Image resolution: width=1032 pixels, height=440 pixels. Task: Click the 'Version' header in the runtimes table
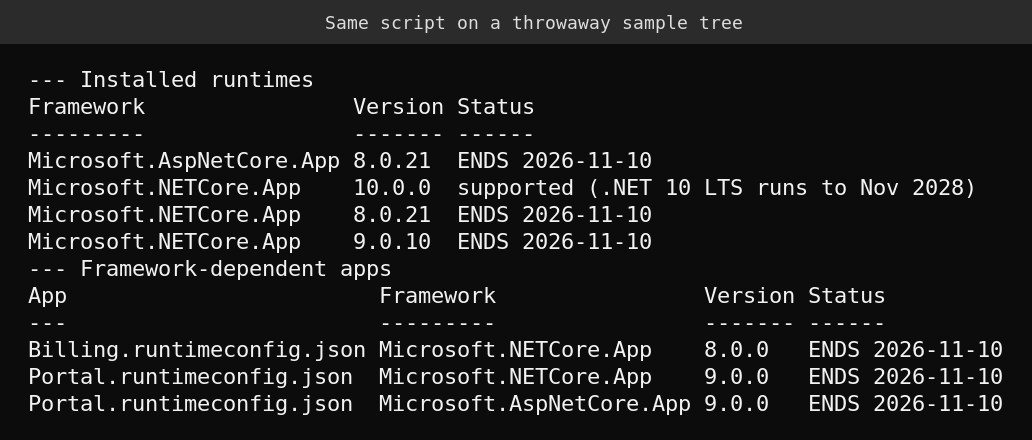(x=399, y=107)
